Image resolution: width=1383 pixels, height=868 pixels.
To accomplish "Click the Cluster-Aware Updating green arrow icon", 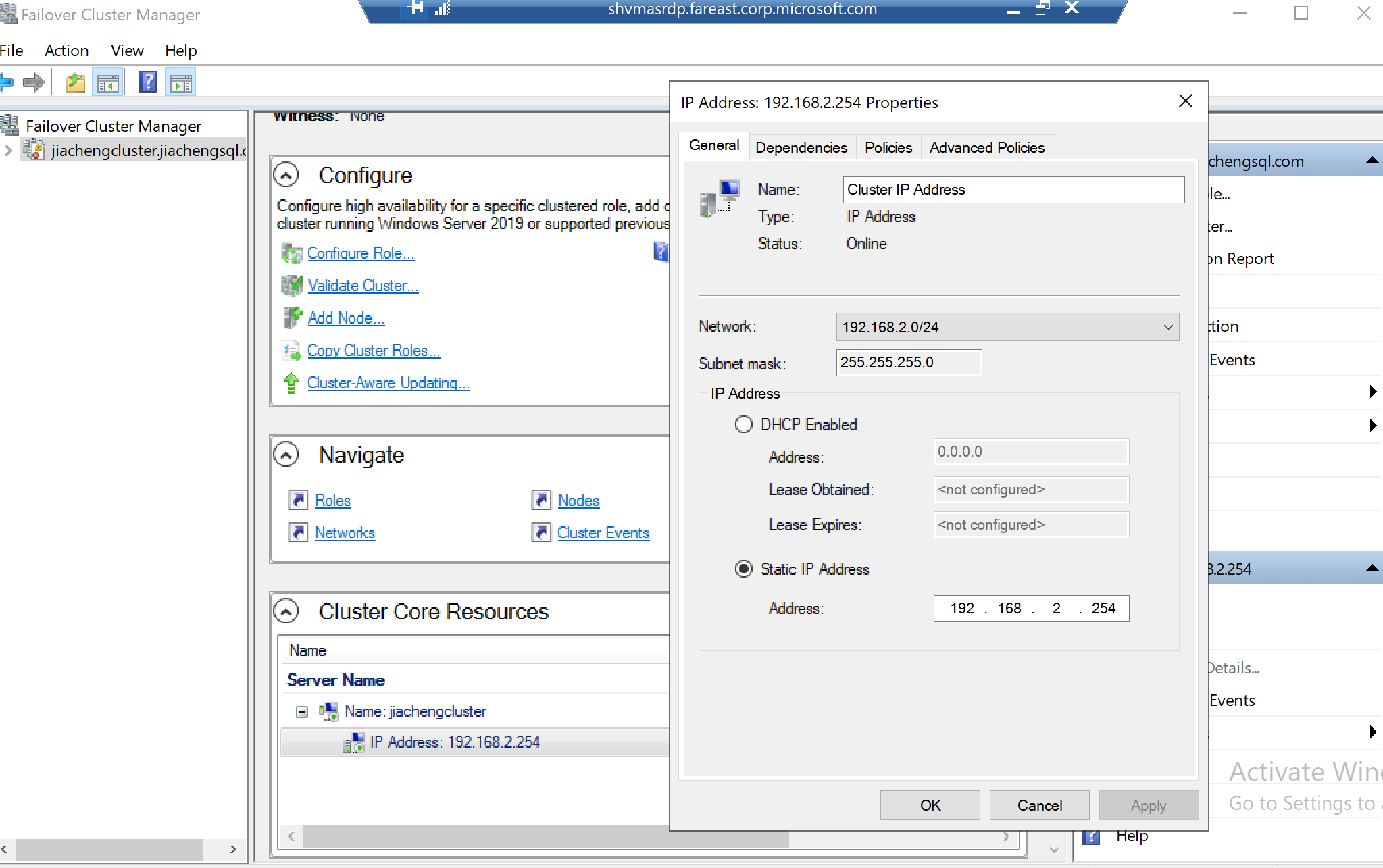I will coord(291,383).
